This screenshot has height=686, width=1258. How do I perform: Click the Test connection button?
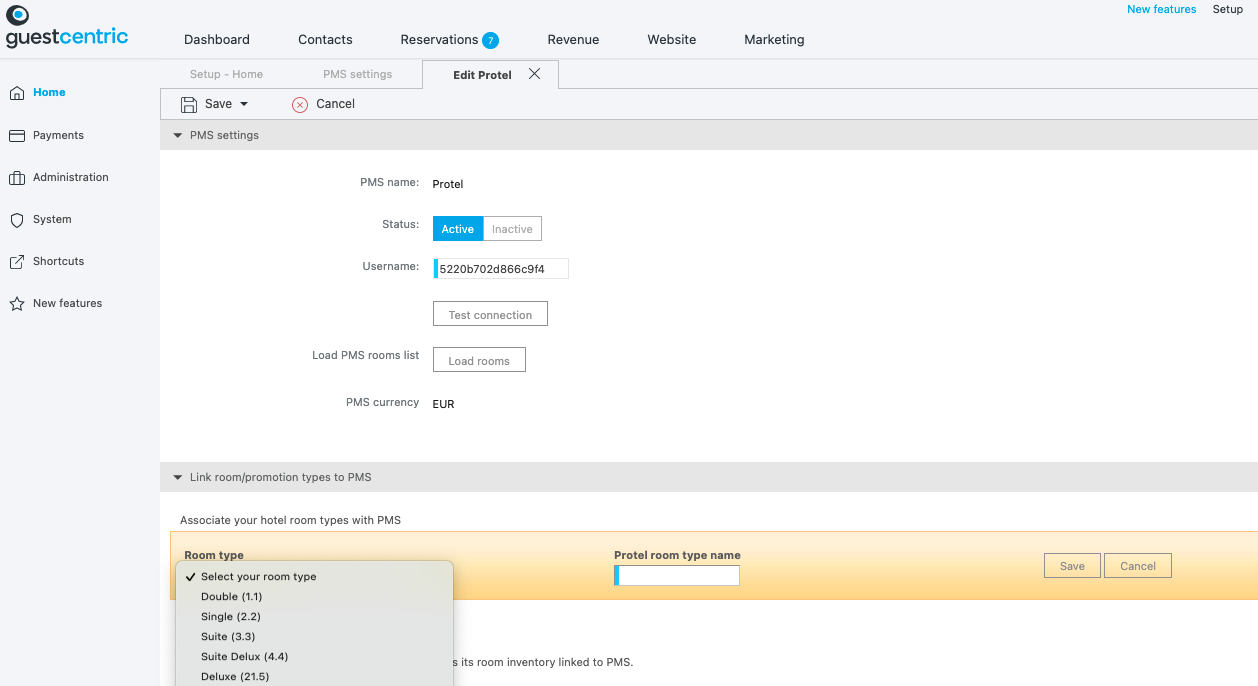[490, 314]
